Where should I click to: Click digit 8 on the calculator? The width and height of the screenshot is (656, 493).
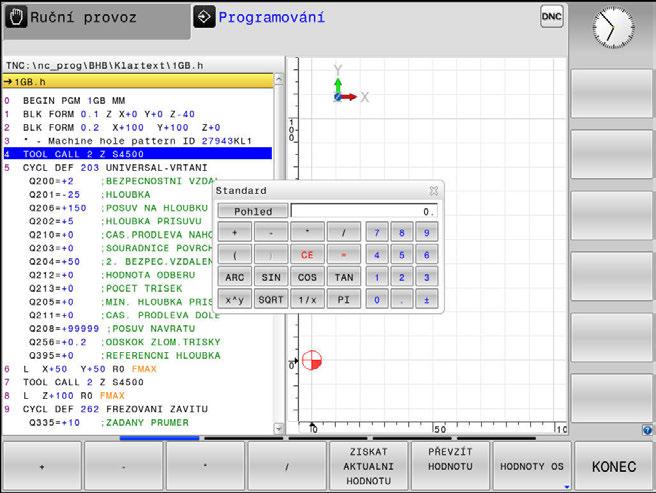pos(402,232)
